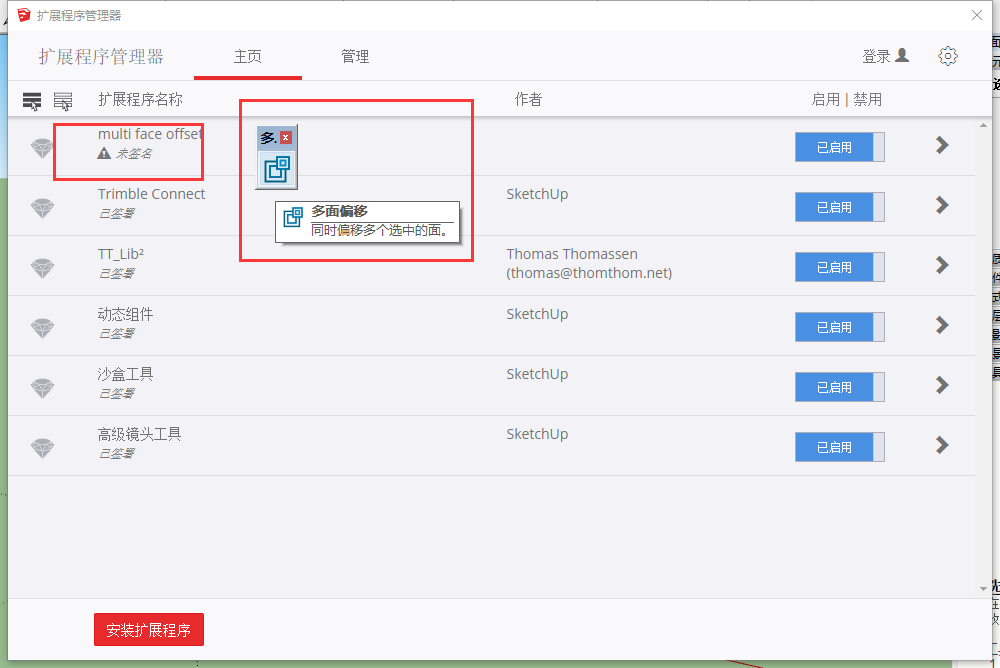Click the select-all list icon in header

32,101
